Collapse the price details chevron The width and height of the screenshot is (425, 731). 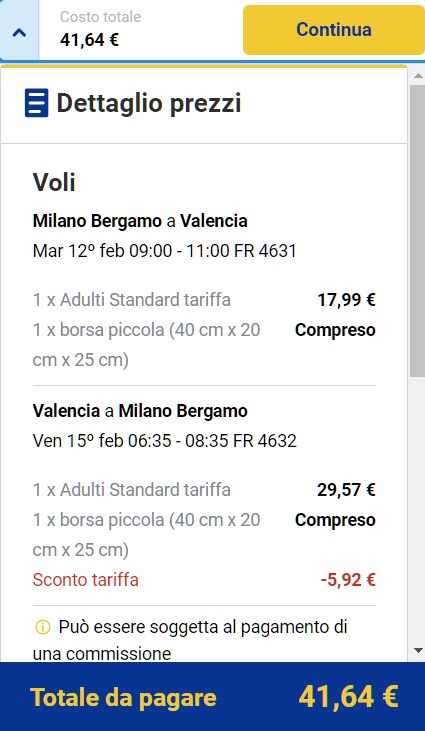19,31
